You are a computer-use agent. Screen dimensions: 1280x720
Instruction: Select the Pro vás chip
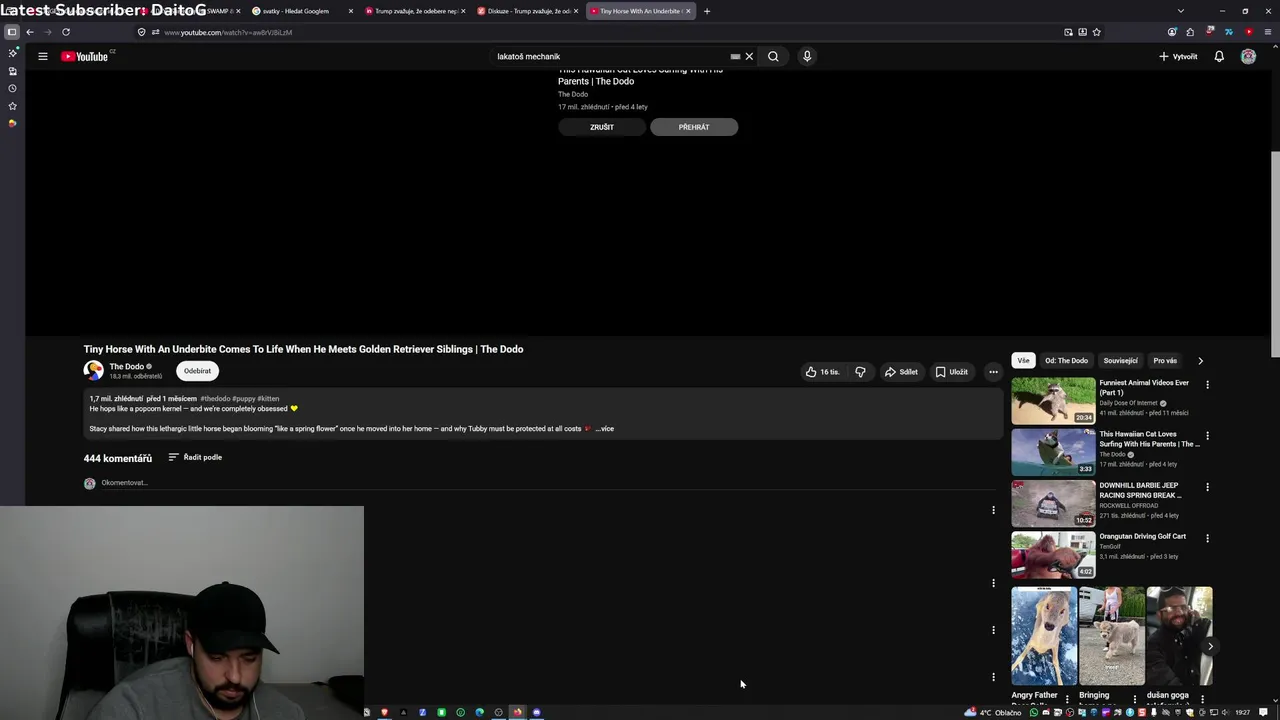coord(1165,361)
